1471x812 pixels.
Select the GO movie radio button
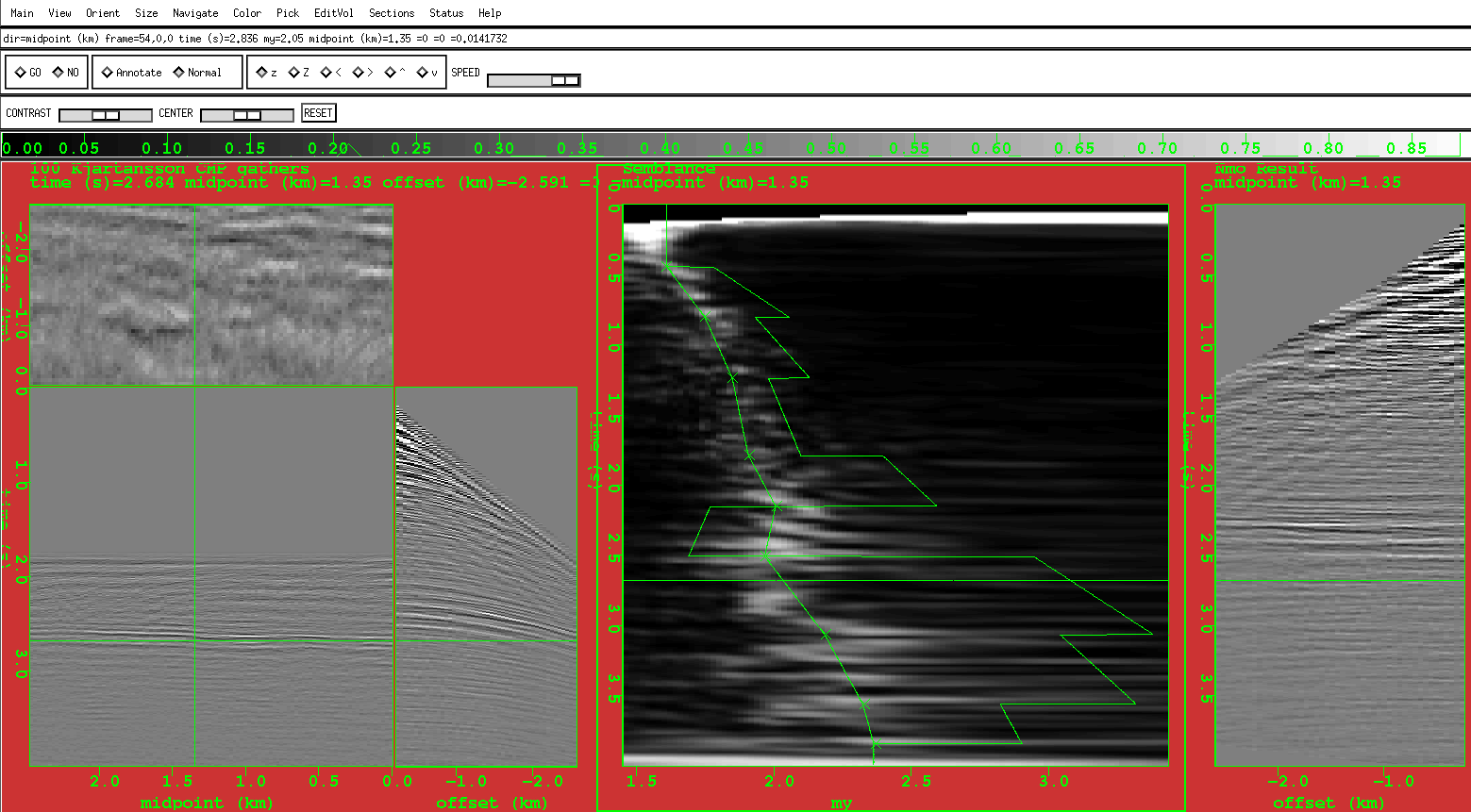21,73
